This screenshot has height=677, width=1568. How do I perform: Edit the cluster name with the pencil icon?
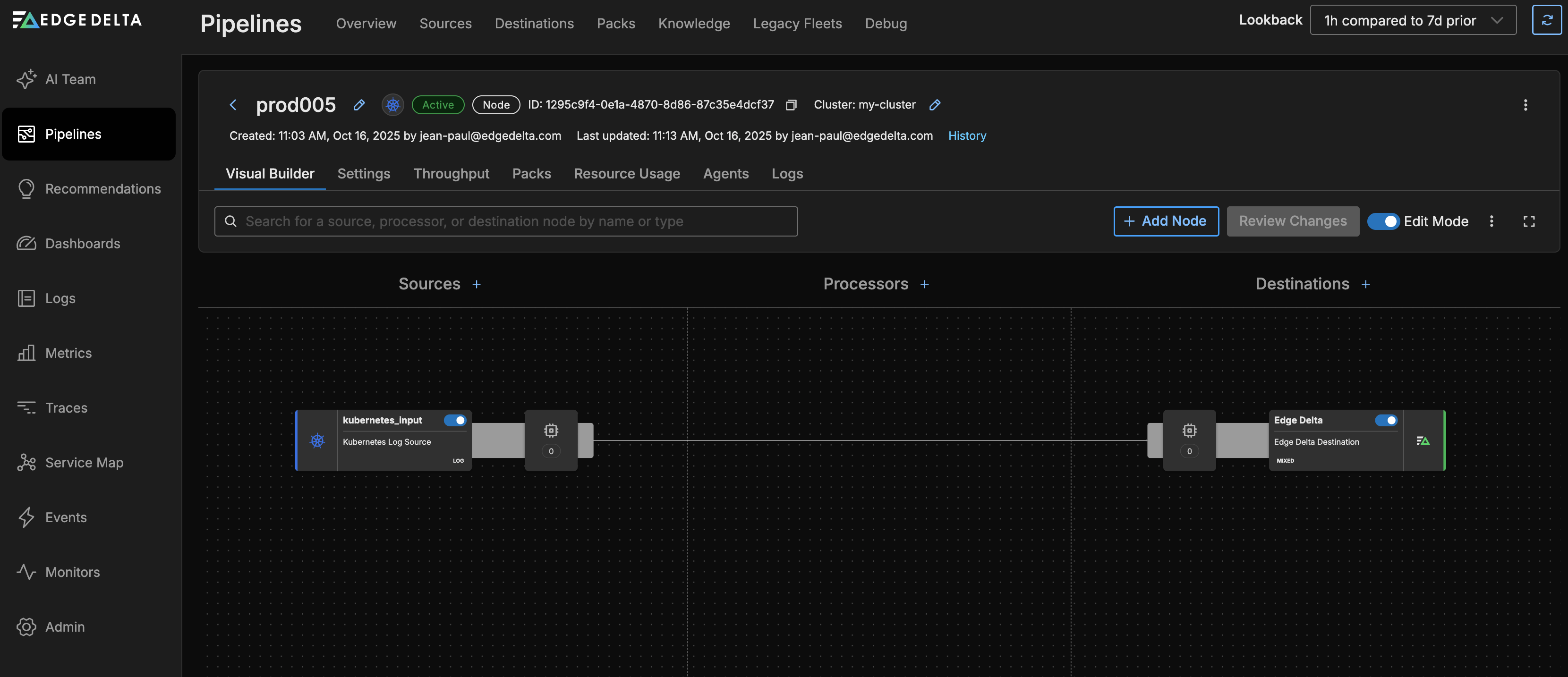click(934, 105)
